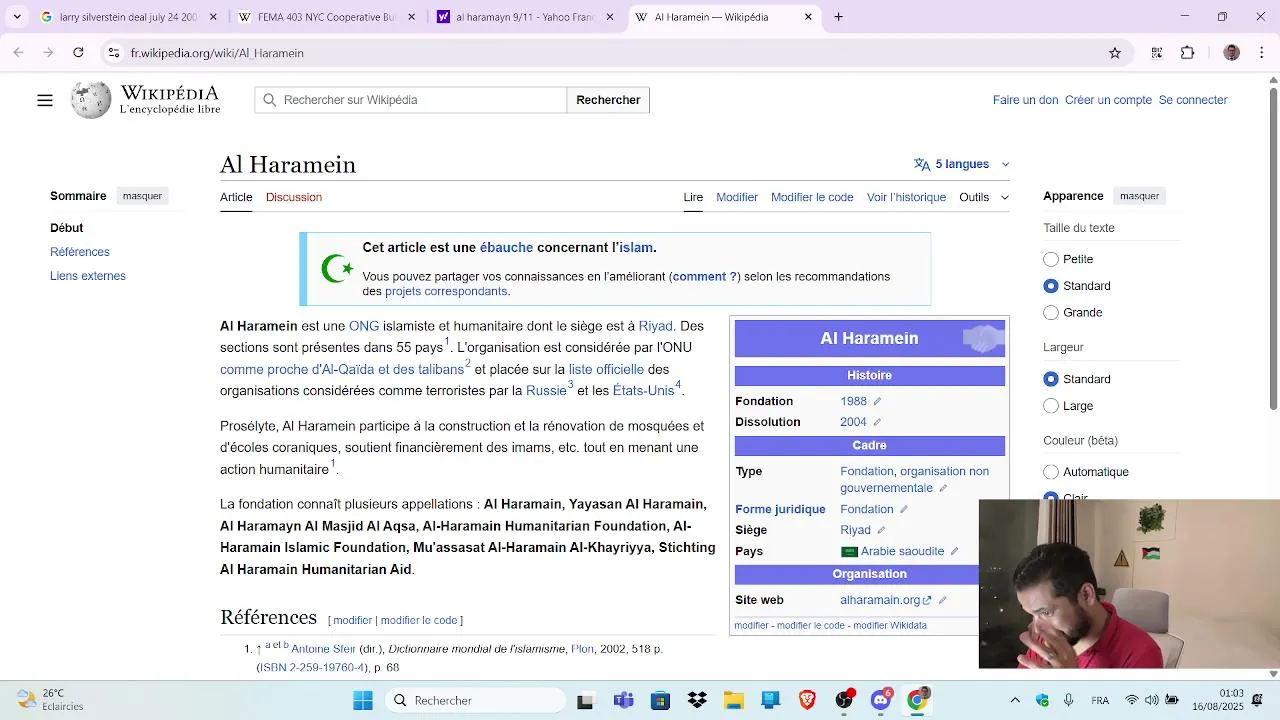Open File Explorer from the taskbar
Image resolution: width=1280 pixels, height=720 pixels.
tap(734, 700)
